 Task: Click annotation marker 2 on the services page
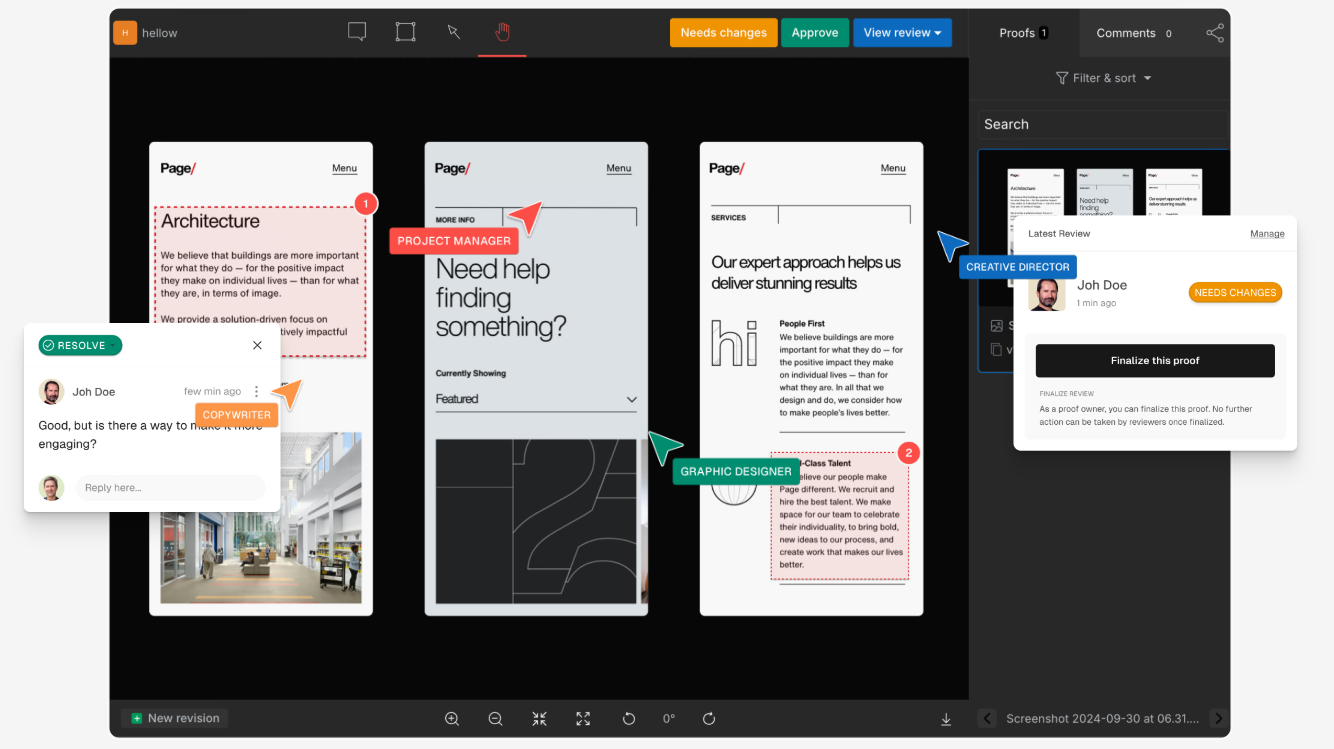click(x=909, y=453)
